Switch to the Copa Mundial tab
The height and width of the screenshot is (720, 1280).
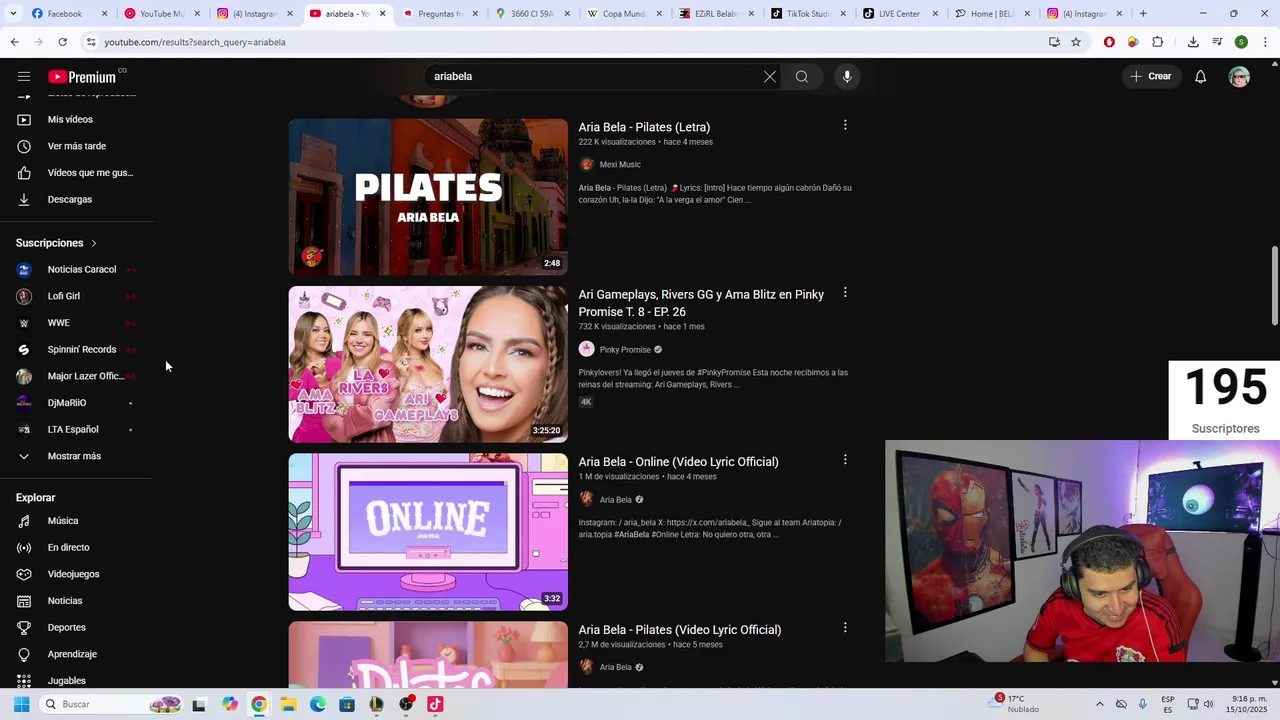pos(622,14)
